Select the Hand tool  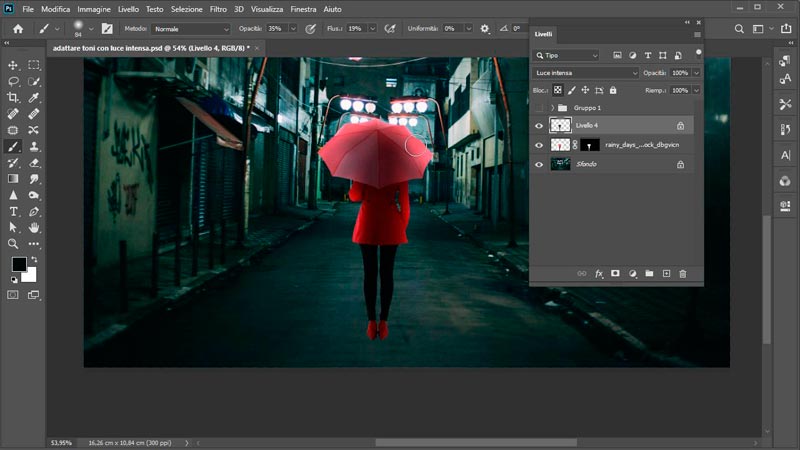click(x=34, y=228)
